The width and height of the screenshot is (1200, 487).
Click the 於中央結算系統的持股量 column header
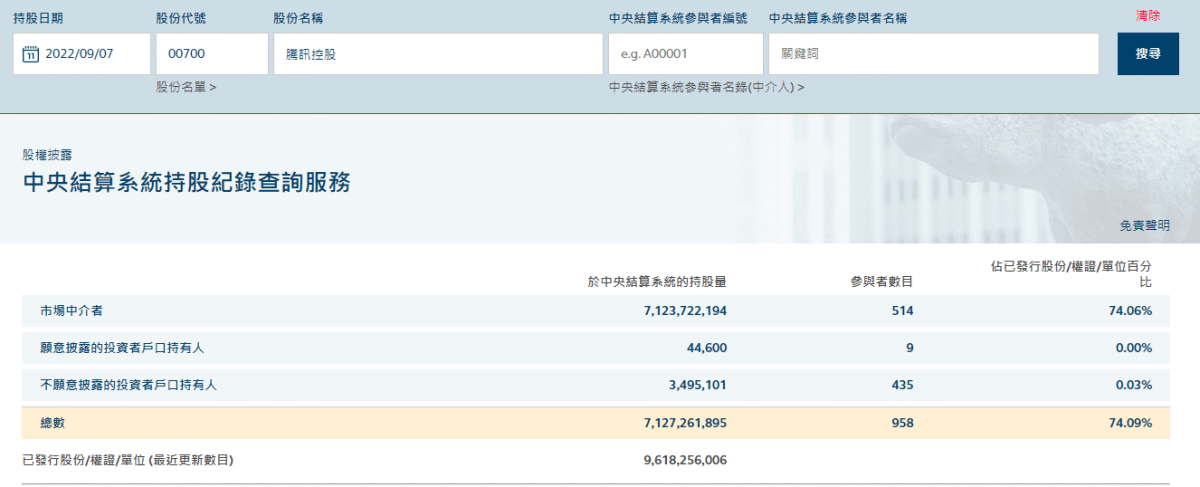pyautogui.click(x=657, y=282)
